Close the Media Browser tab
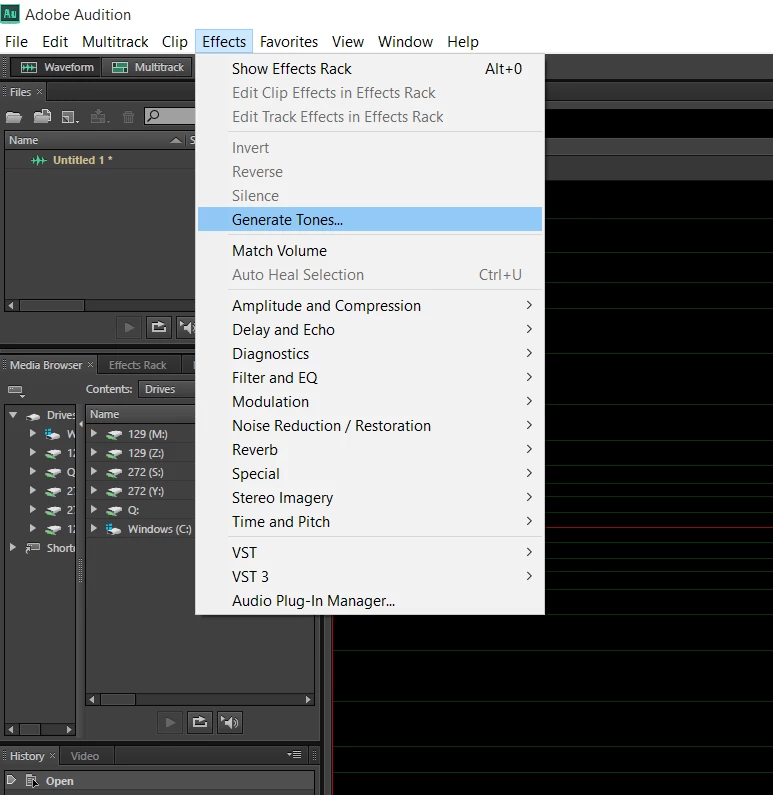This screenshot has width=773, height=795. (x=90, y=365)
